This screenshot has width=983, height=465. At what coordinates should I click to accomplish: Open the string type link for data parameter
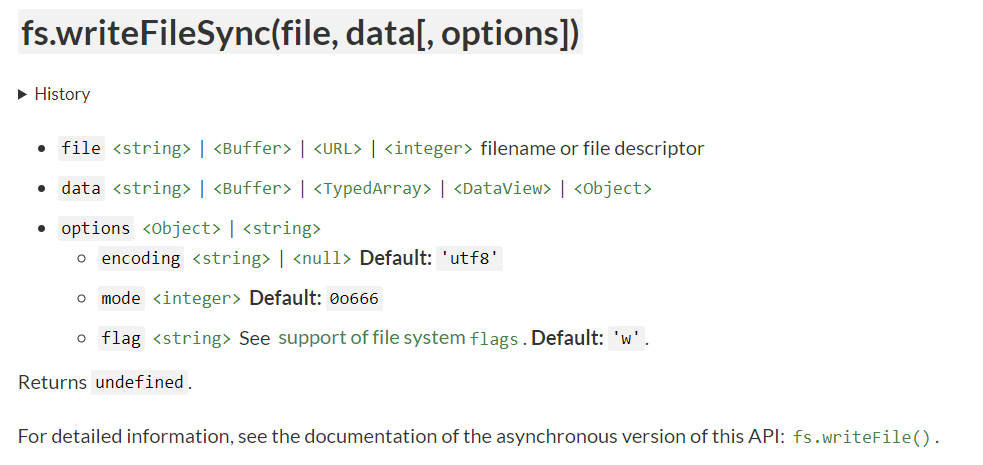[151, 188]
